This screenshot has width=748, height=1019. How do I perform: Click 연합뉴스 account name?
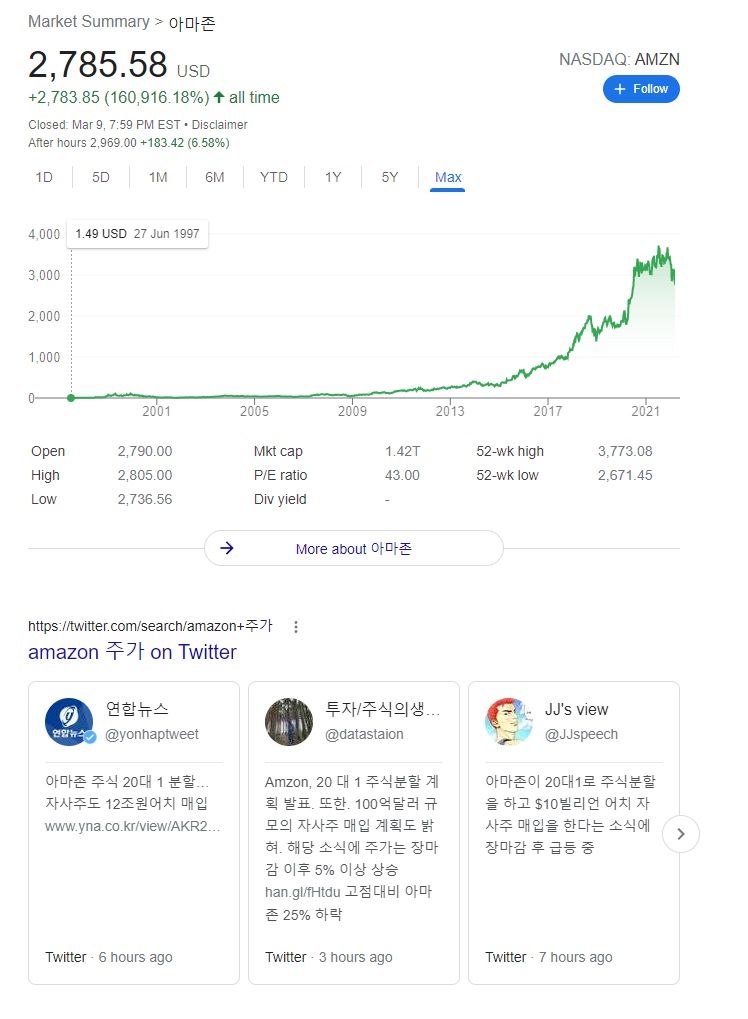(137, 709)
